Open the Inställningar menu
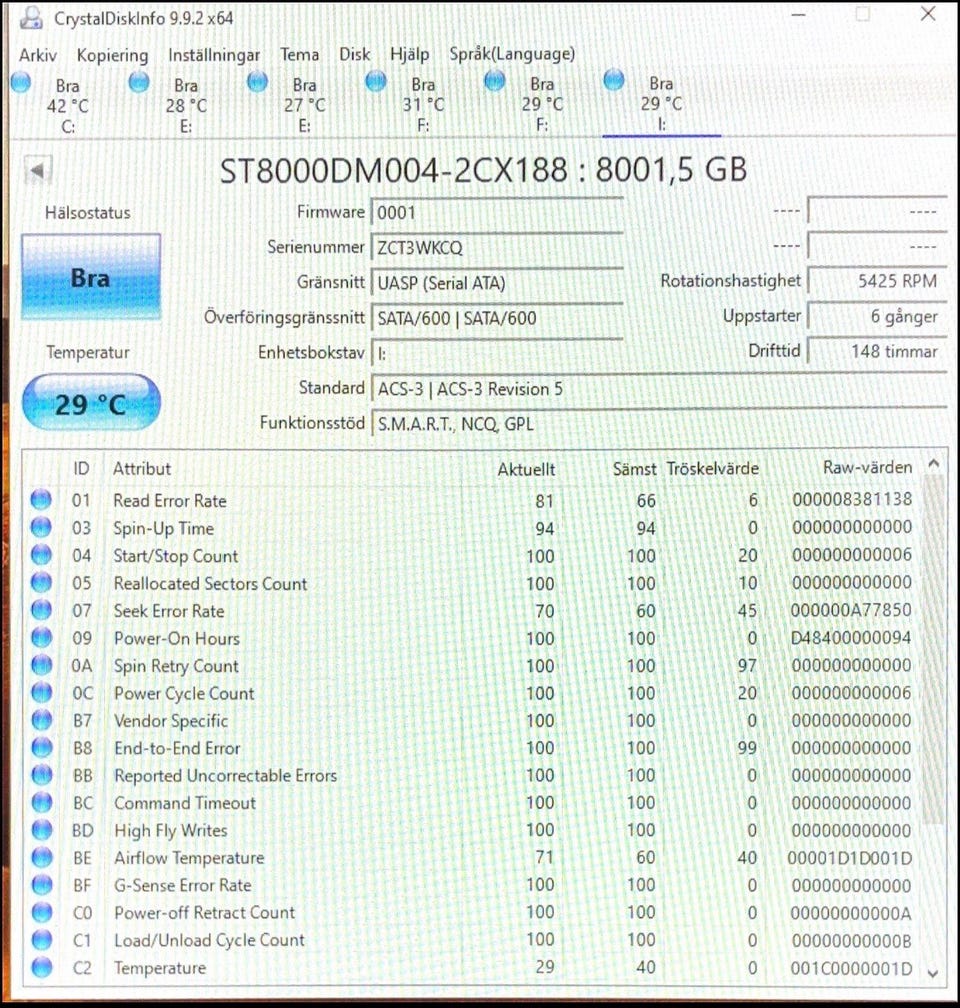Image resolution: width=960 pixels, height=1008 pixels. point(213,55)
